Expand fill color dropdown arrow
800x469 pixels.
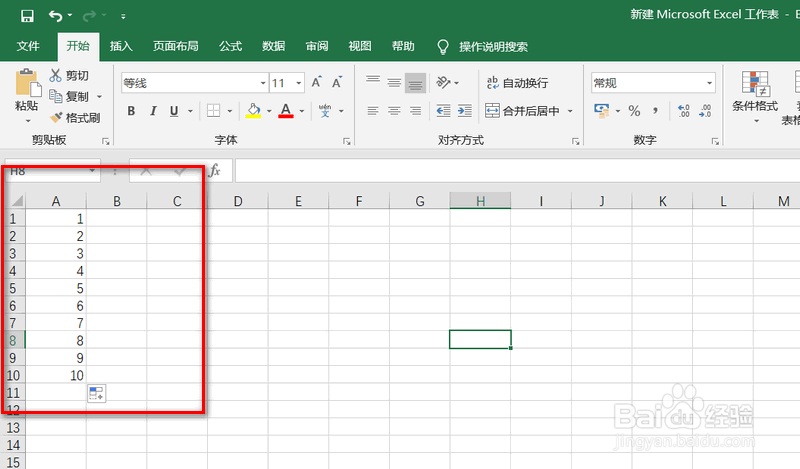coord(269,111)
